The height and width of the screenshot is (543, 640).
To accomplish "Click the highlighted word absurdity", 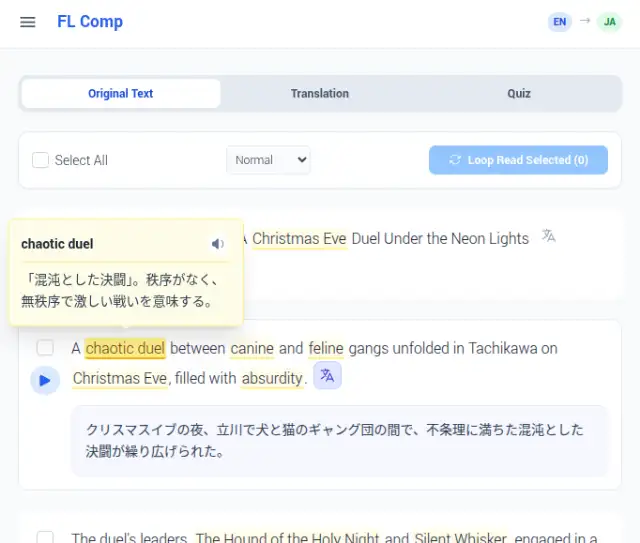I will (272, 378).
